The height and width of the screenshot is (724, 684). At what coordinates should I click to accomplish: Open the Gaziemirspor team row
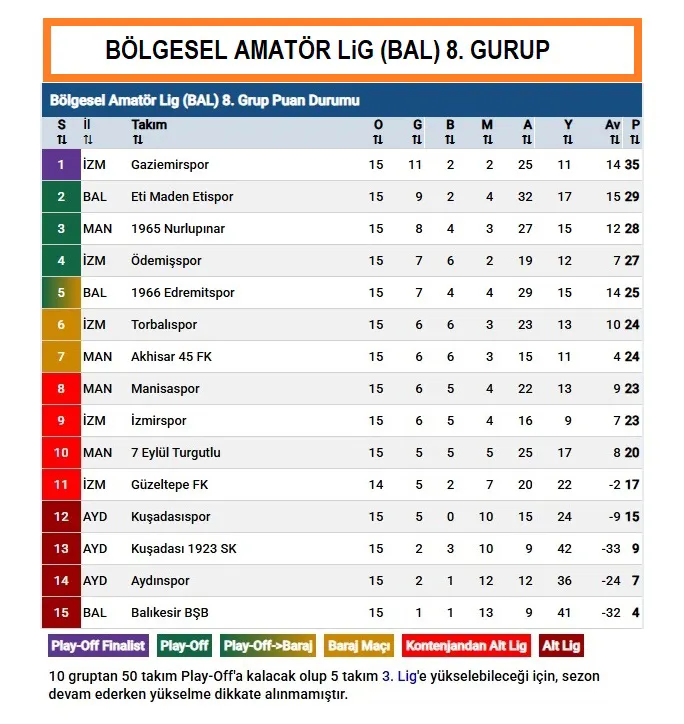170,164
